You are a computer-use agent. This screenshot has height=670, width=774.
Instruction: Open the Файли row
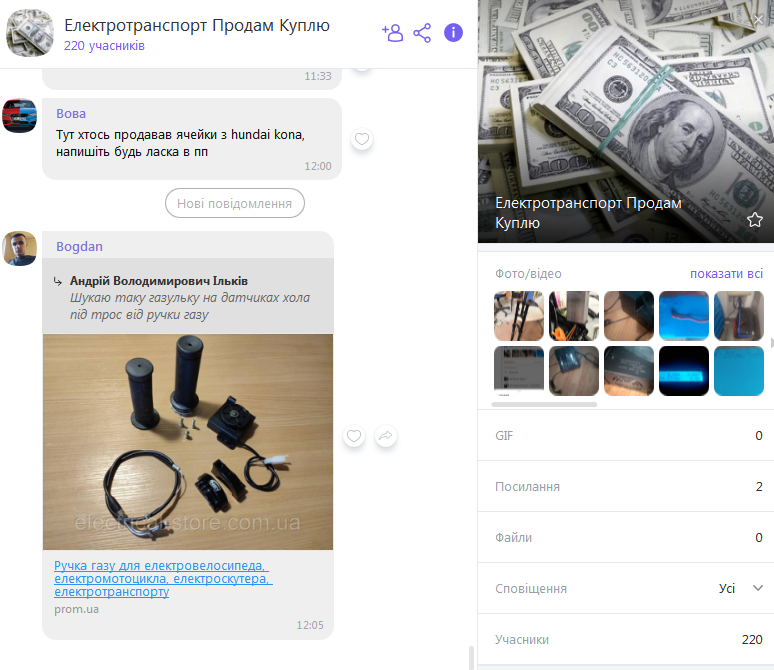point(625,537)
